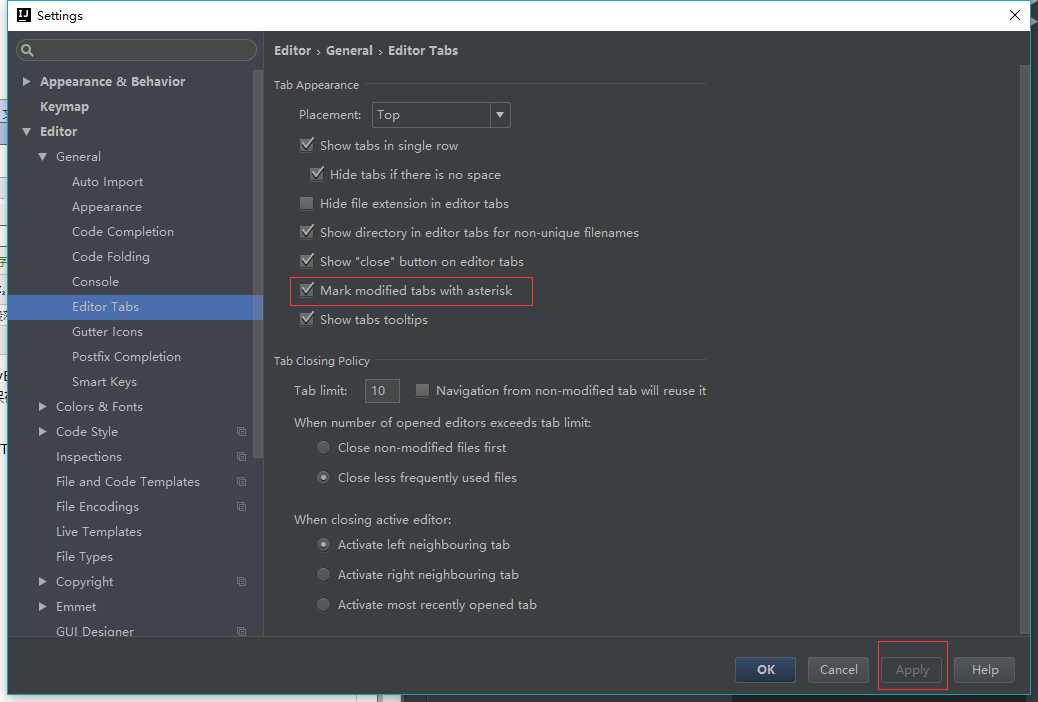Open Code Completion settings
The image size is (1038, 702).
pyautogui.click(x=122, y=232)
